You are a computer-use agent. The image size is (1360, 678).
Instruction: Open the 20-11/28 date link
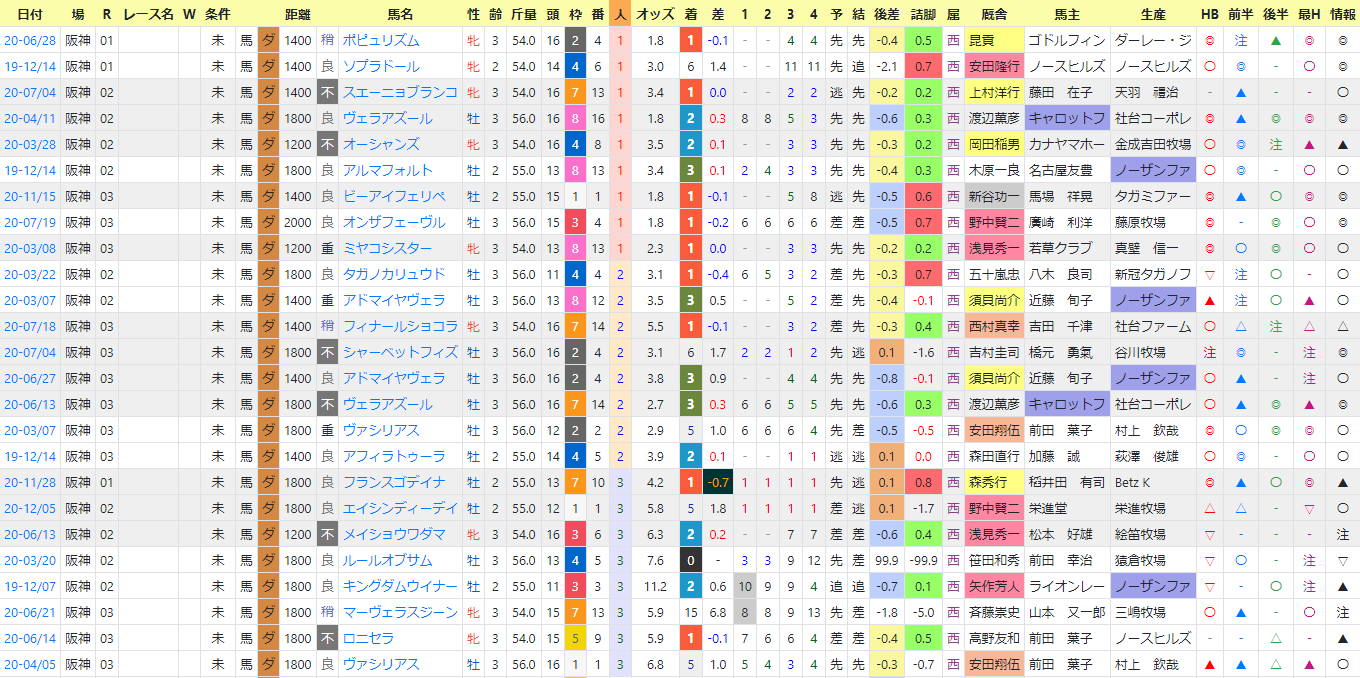(29, 482)
